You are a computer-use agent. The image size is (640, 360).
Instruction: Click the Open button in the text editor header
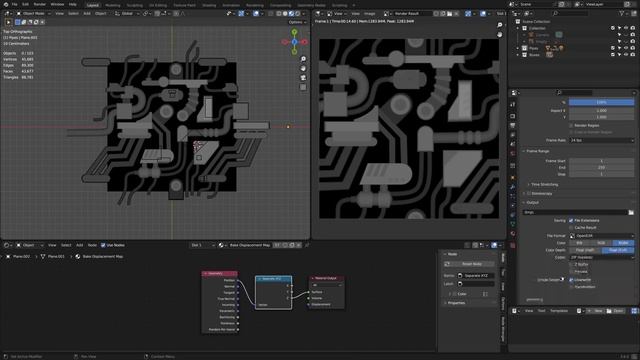[x=616, y=311]
